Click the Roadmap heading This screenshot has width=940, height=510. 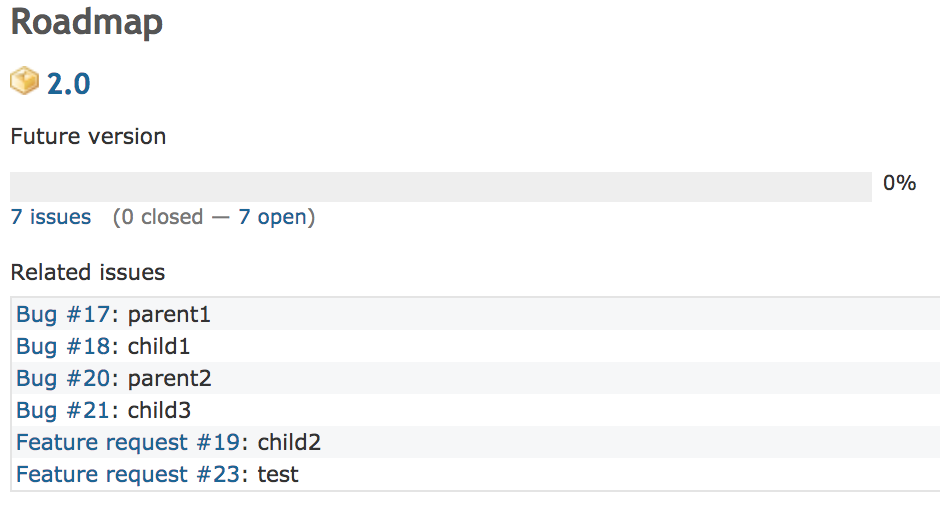pyautogui.click(x=87, y=23)
